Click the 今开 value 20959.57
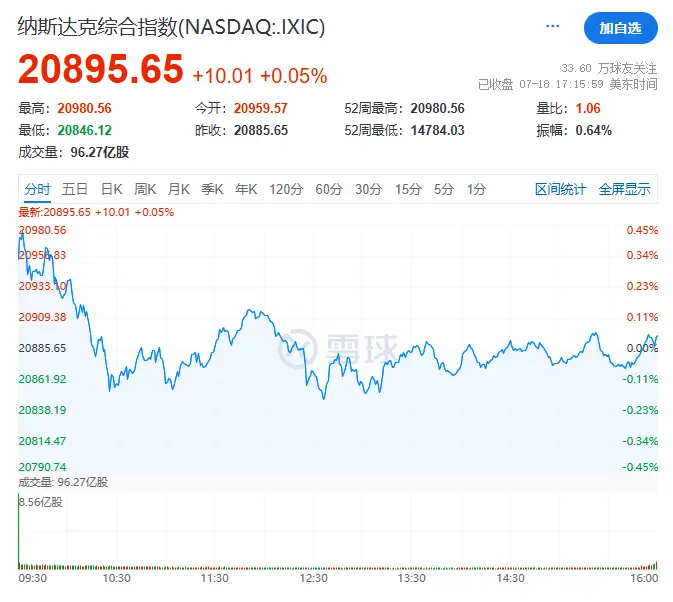Screen dimensions: 673x602 tap(261, 108)
